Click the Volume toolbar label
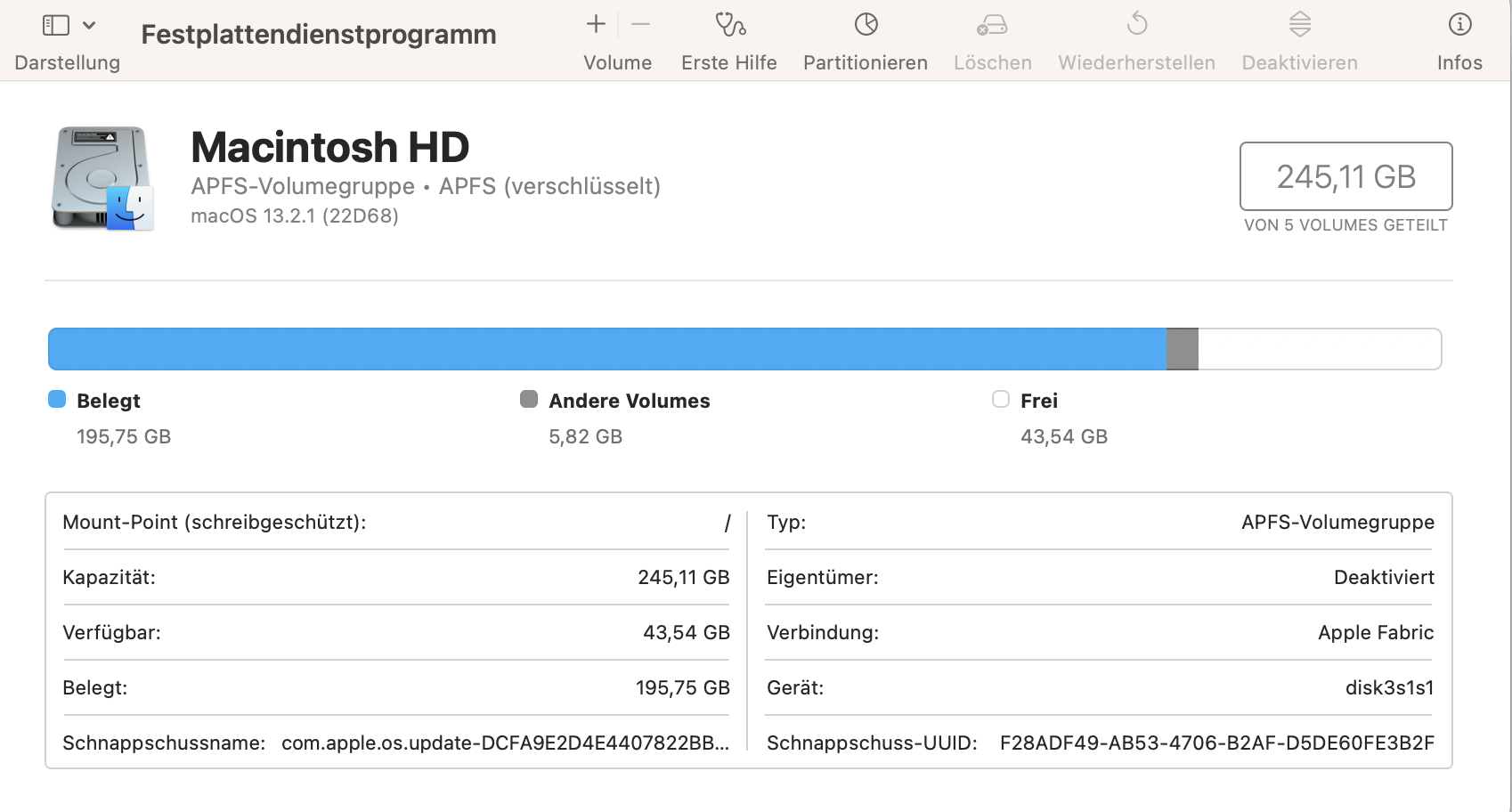Screen dimensions: 1512x812 [x=618, y=62]
